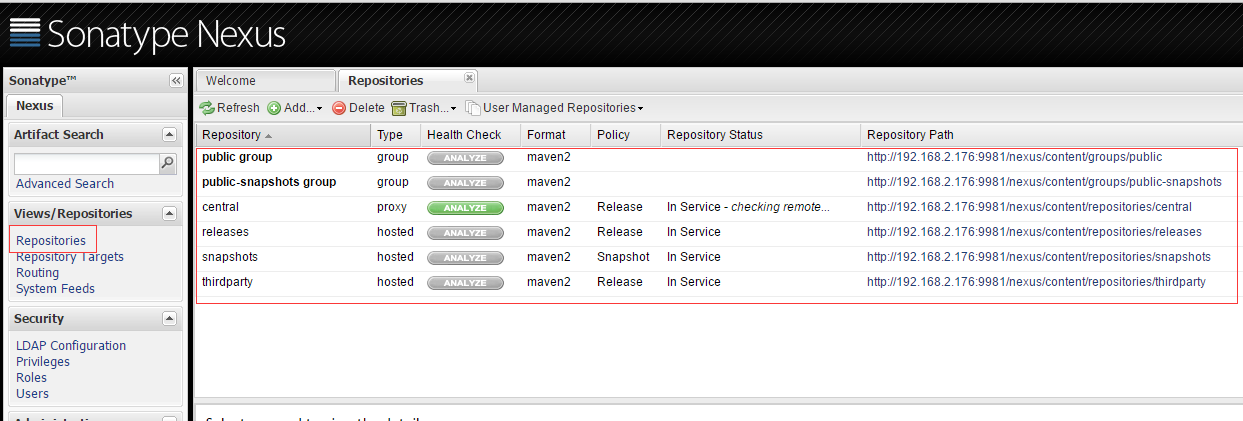Click the Policy column header
Screen dimensions: 1243x421
pos(625,135)
